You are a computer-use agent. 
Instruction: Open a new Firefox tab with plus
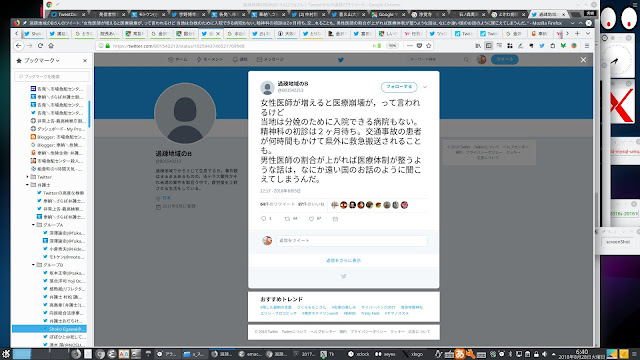pos(577,33)
